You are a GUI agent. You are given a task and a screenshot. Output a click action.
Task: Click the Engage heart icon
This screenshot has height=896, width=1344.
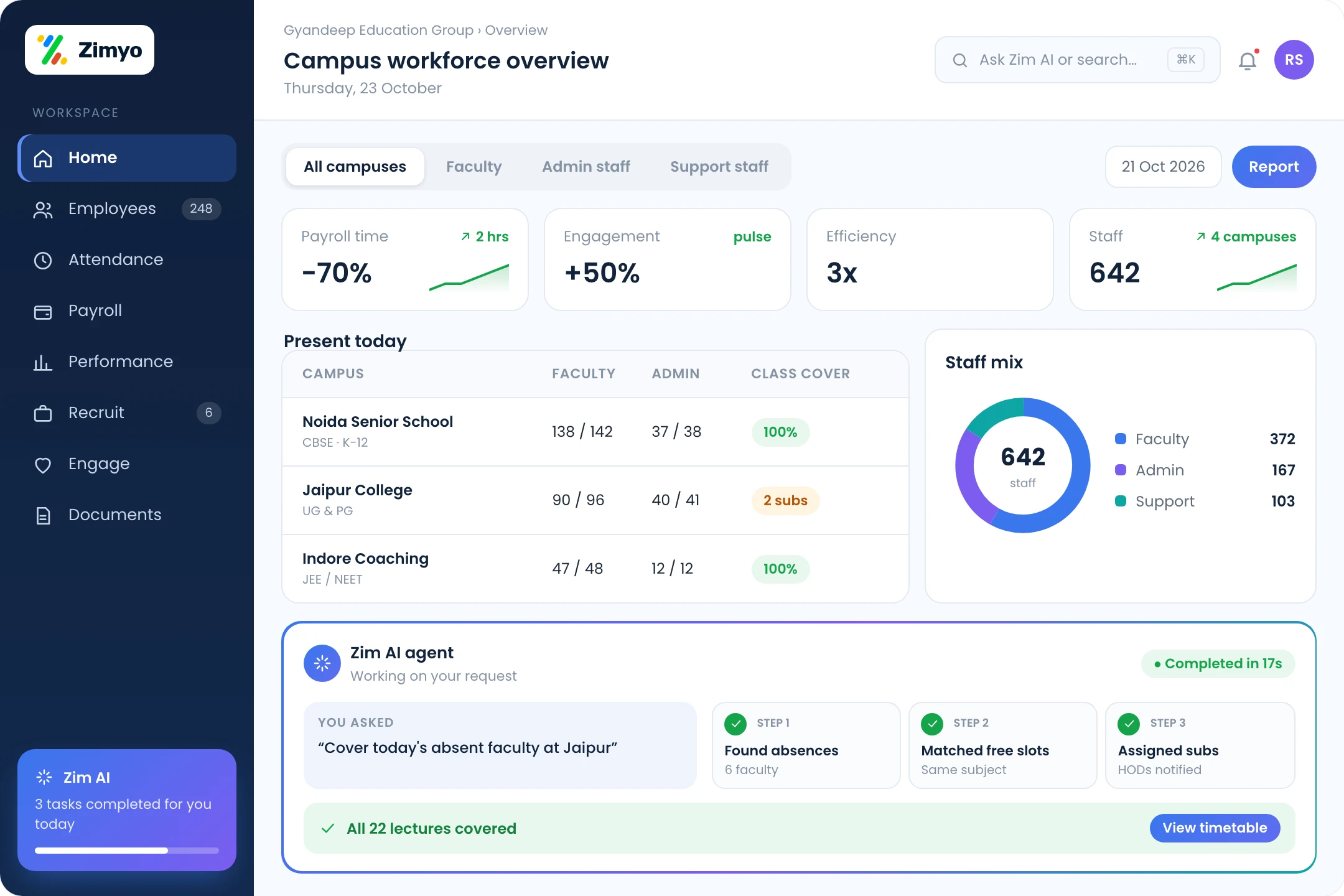[43, 465]
